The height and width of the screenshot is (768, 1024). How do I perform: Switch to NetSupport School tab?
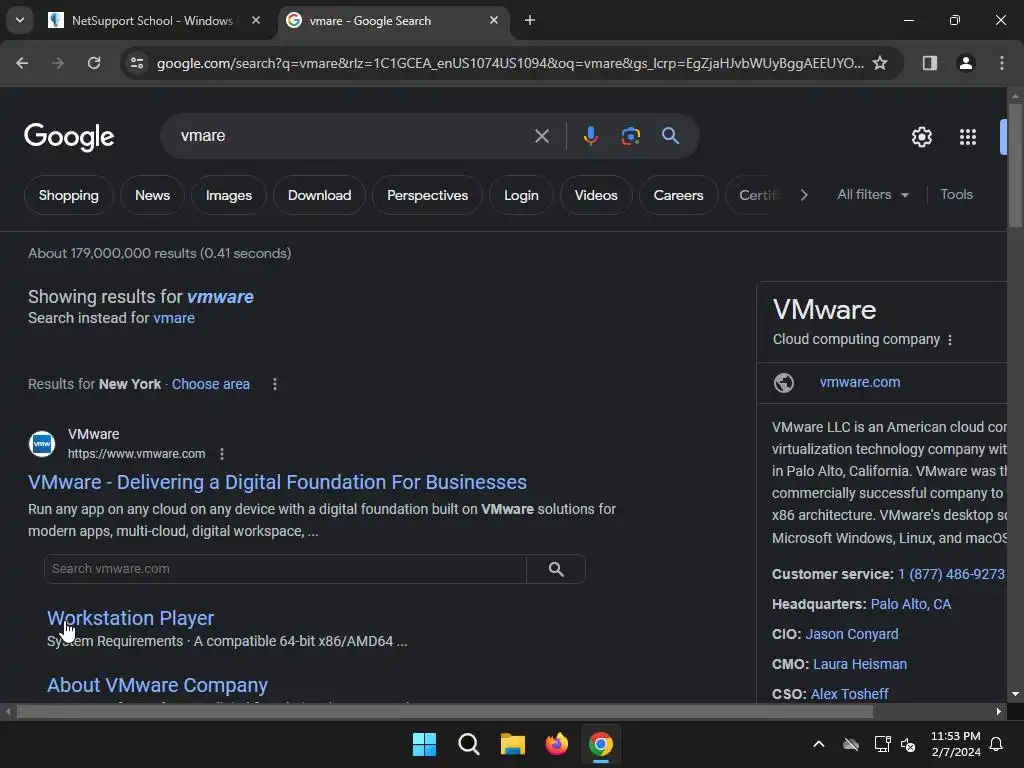click(x=155, y=20)
